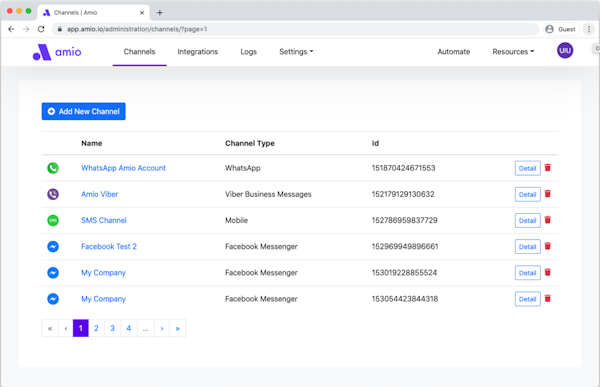Select page 1 in pagination
The image size is (600, 387).
point(81,328)
